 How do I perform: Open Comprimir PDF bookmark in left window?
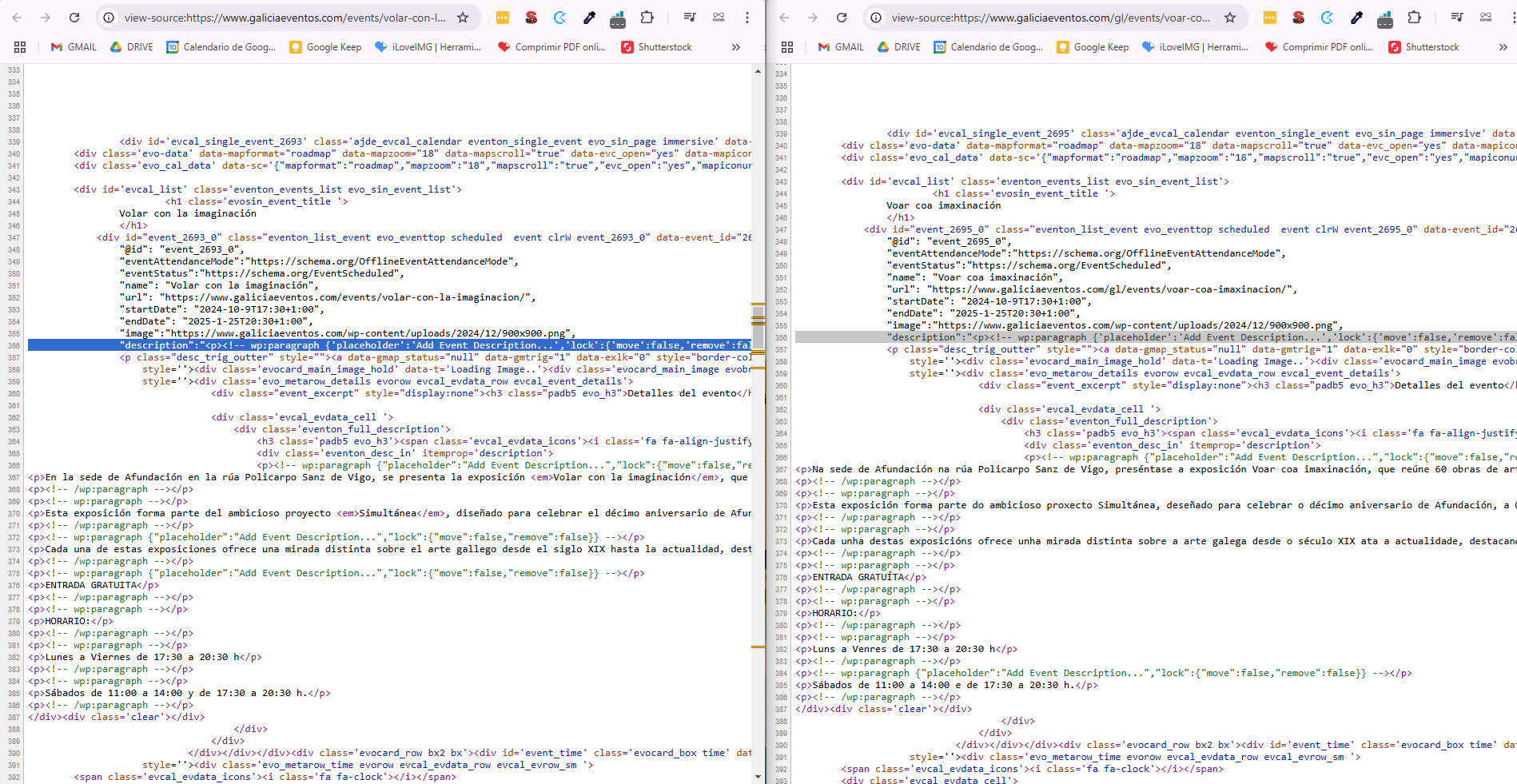click(x=551, y=47)
